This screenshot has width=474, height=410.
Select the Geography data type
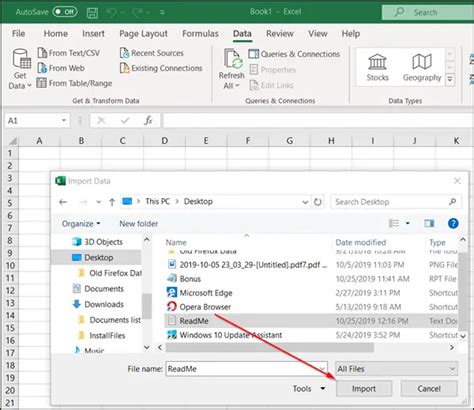point(422,68)
